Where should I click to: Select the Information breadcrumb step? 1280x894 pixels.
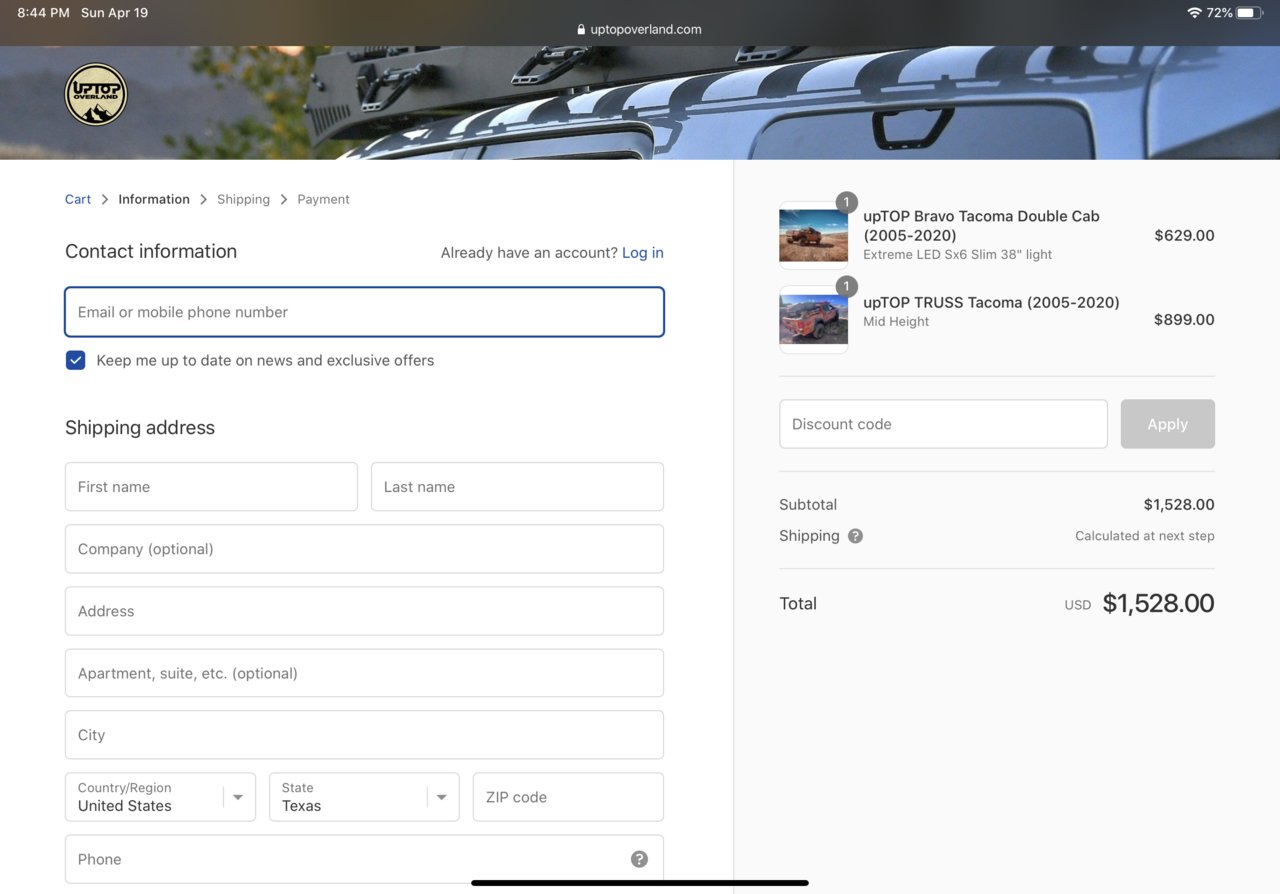[154, 199]
